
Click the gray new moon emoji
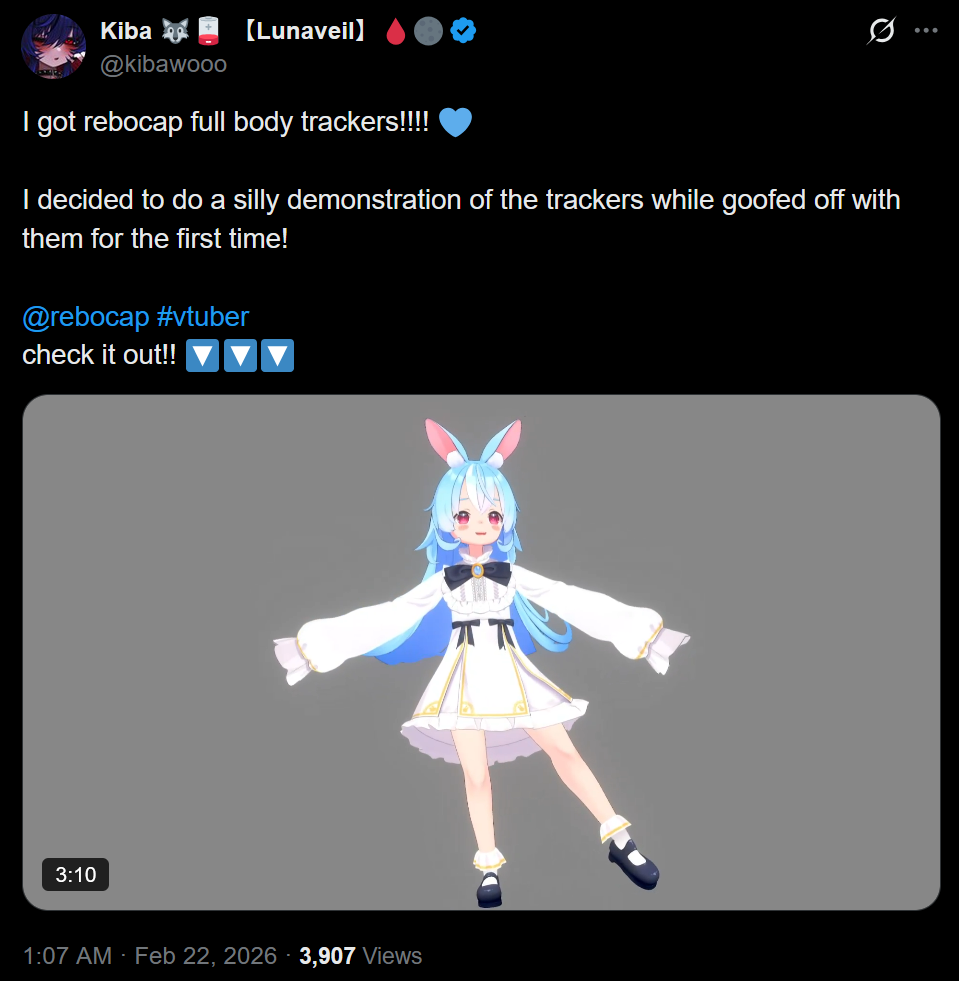[428, 31]
